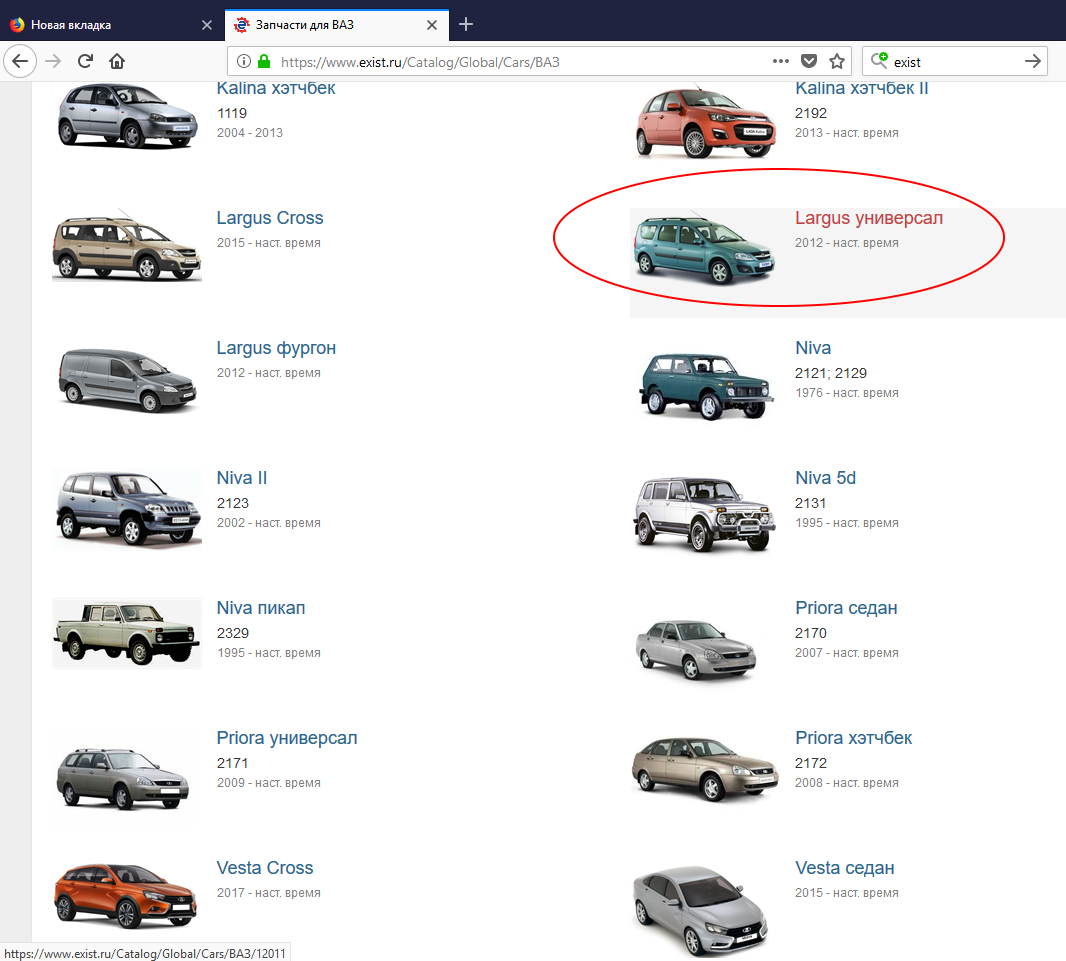Open the Niva 5d model link
Viewport: 1066px width, 961px height.
[x=825, y=478]
